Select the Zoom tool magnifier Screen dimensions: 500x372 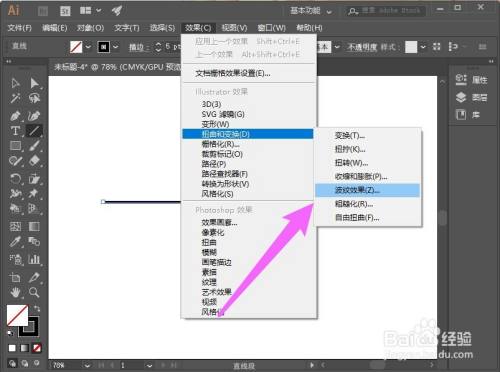click(34, 293)
